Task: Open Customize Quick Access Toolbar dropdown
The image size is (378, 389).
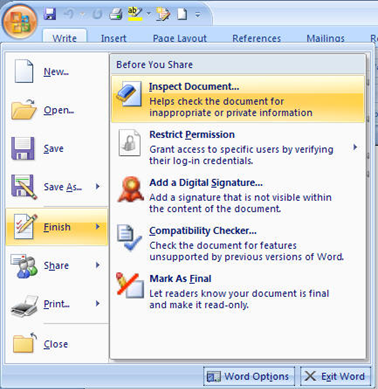Action: click(198, 15)
